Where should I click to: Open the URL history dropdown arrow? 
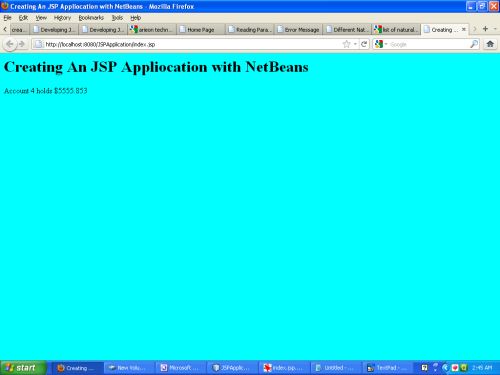355,44
